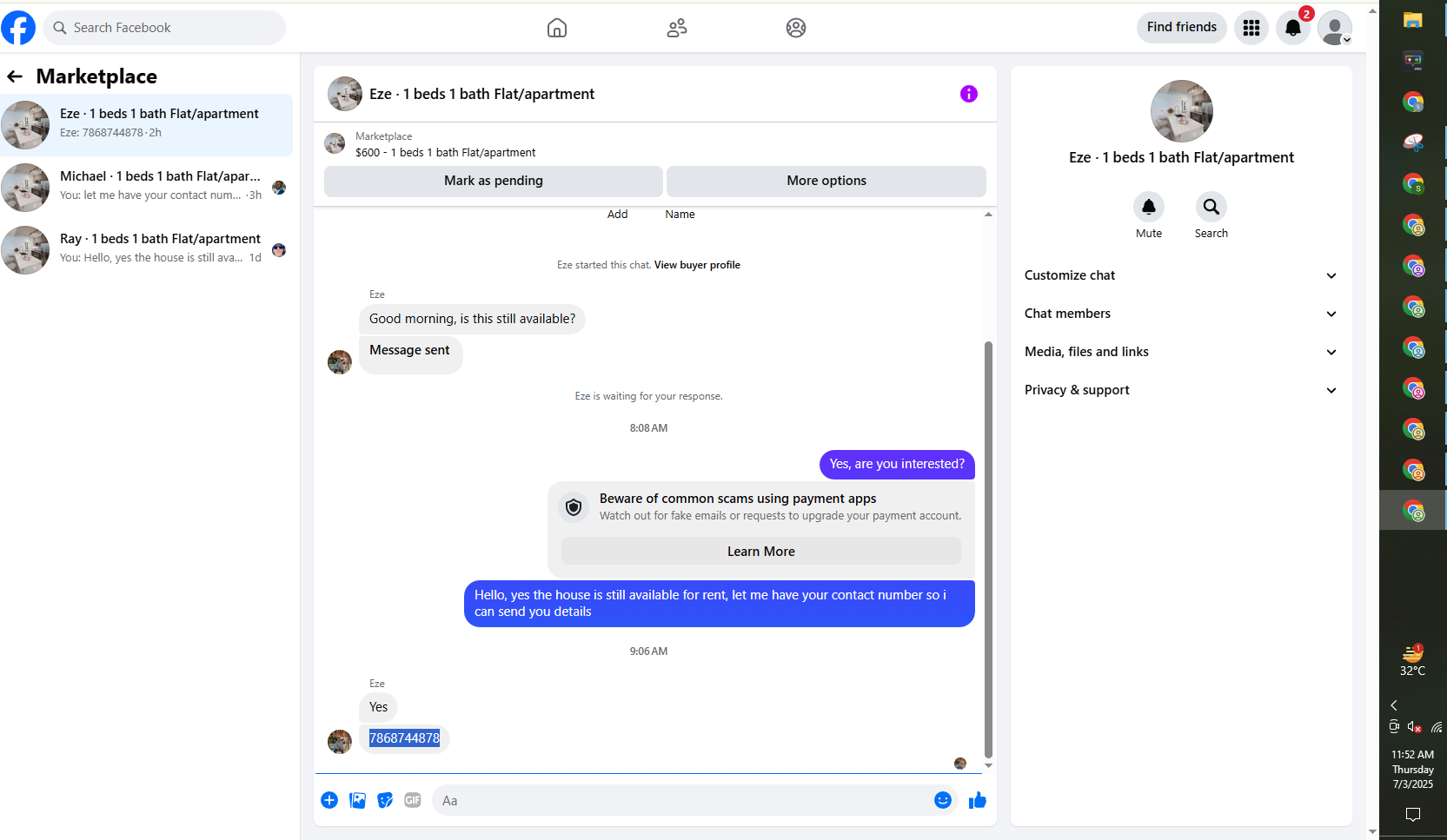This screenshot has width=1447, height=840.
Task: Open View buyer profile link
Action: 697,265
